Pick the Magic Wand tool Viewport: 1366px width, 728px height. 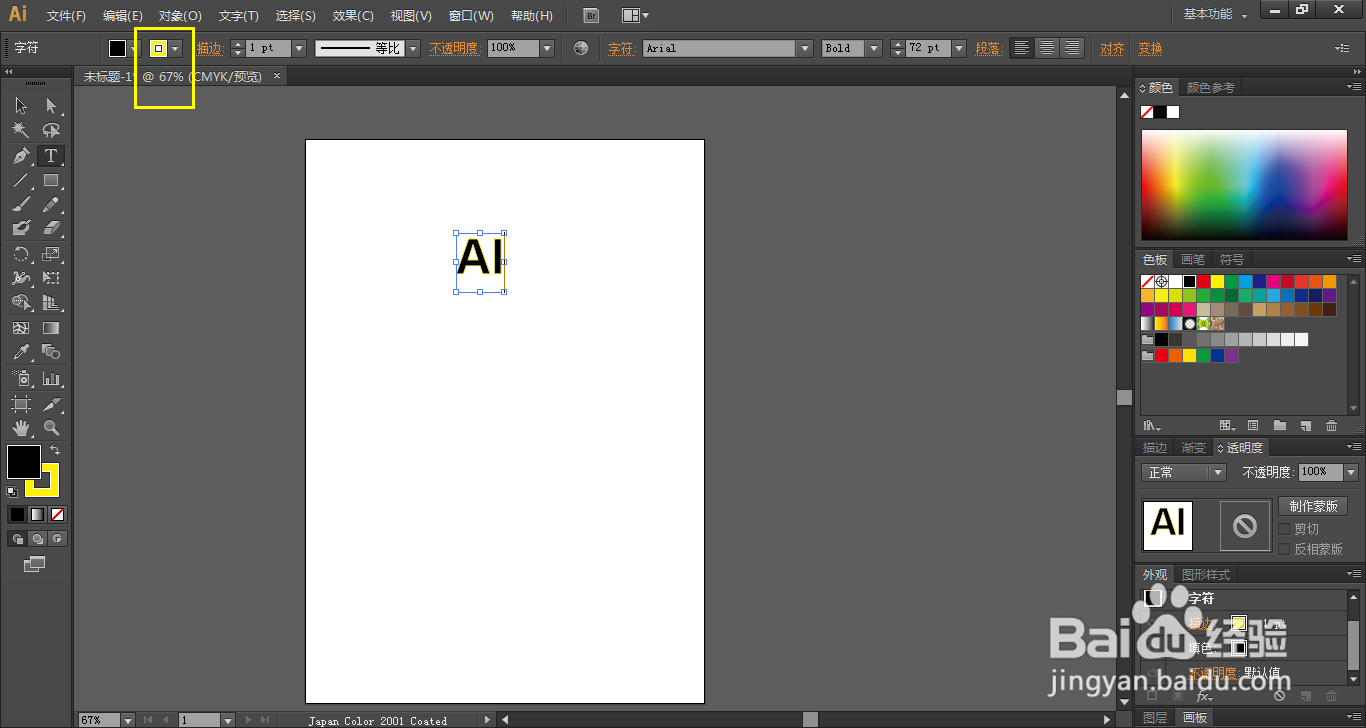click(21, 130)
